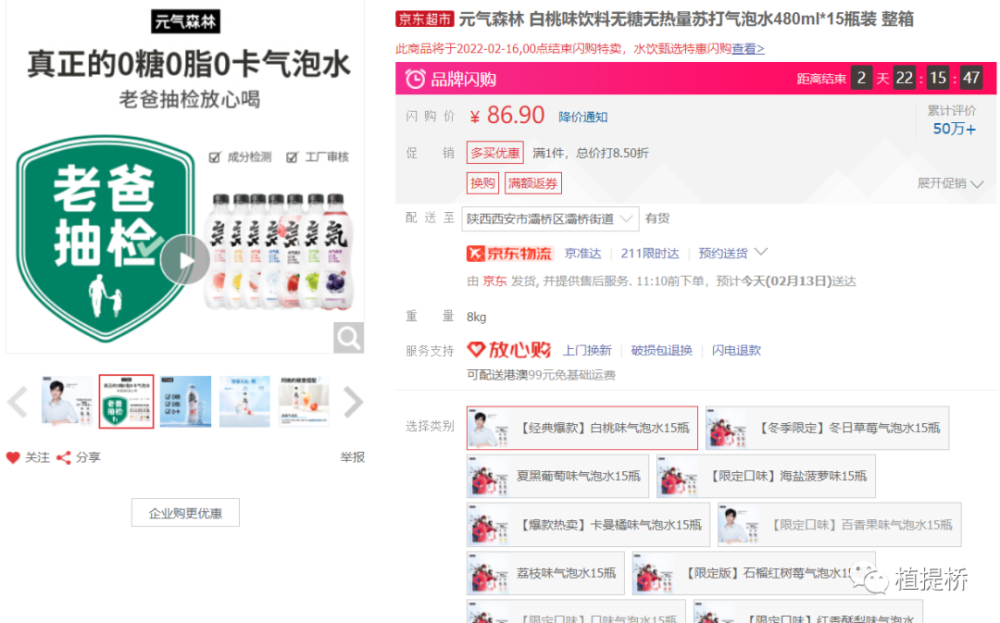This screenshot has height=623, width=1000.
Task: Click the 京东超市 badge
Action: point(424,19)
